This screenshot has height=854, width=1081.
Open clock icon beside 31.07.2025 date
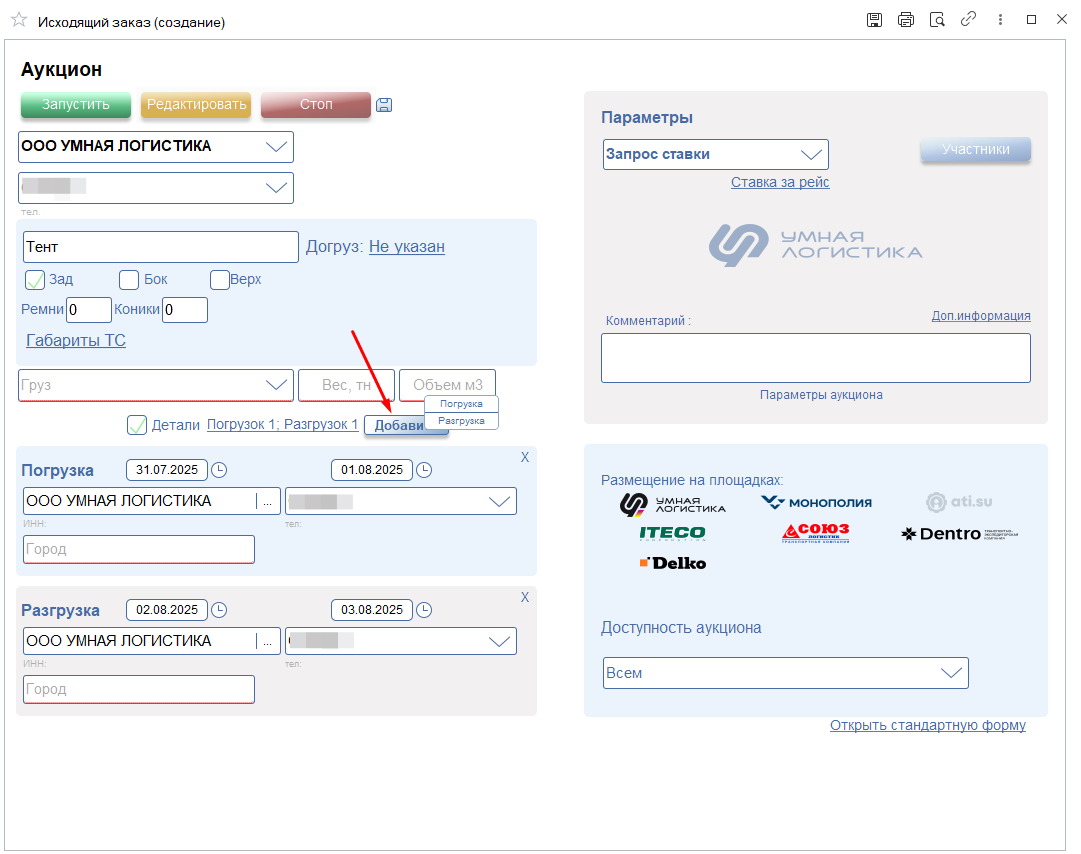tap(219, 470)
